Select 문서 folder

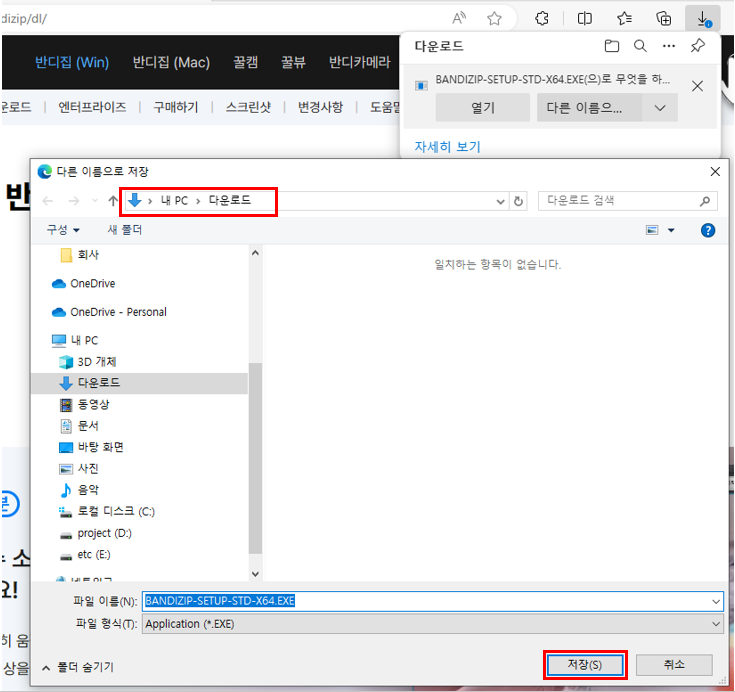point(88,426)
